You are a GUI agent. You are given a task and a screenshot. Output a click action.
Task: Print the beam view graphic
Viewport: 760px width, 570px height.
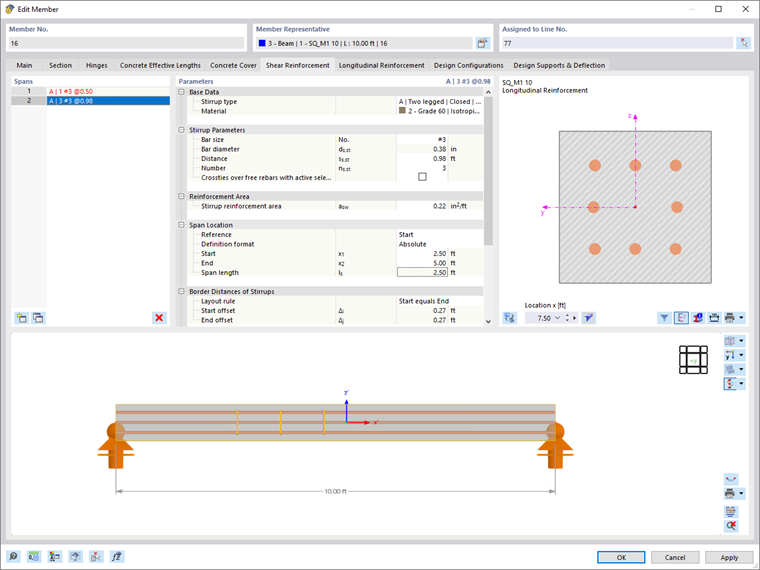[x=730, y=493]
